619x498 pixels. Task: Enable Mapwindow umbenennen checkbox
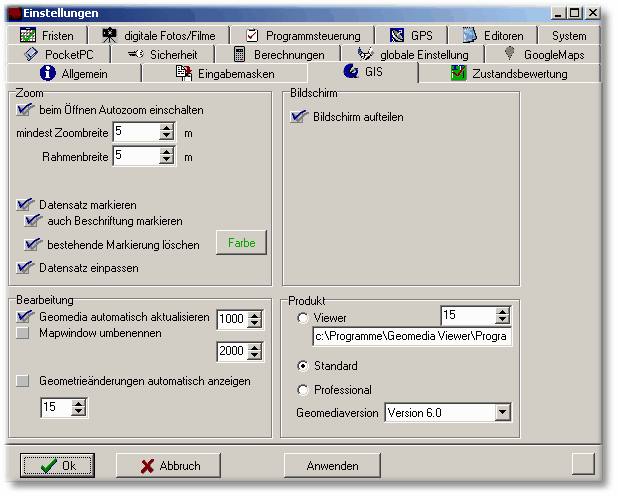(x=24, y=333)
